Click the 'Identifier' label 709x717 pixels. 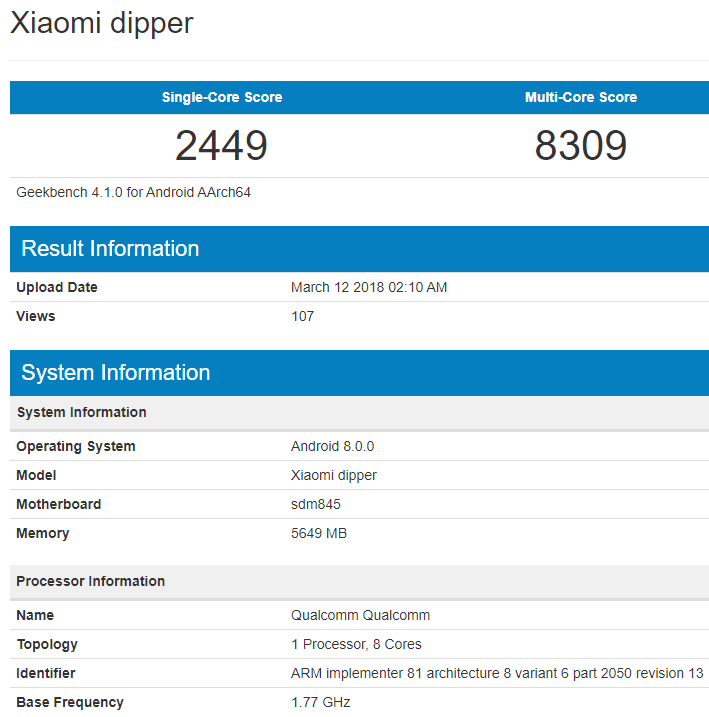click(x=46, y=673)
